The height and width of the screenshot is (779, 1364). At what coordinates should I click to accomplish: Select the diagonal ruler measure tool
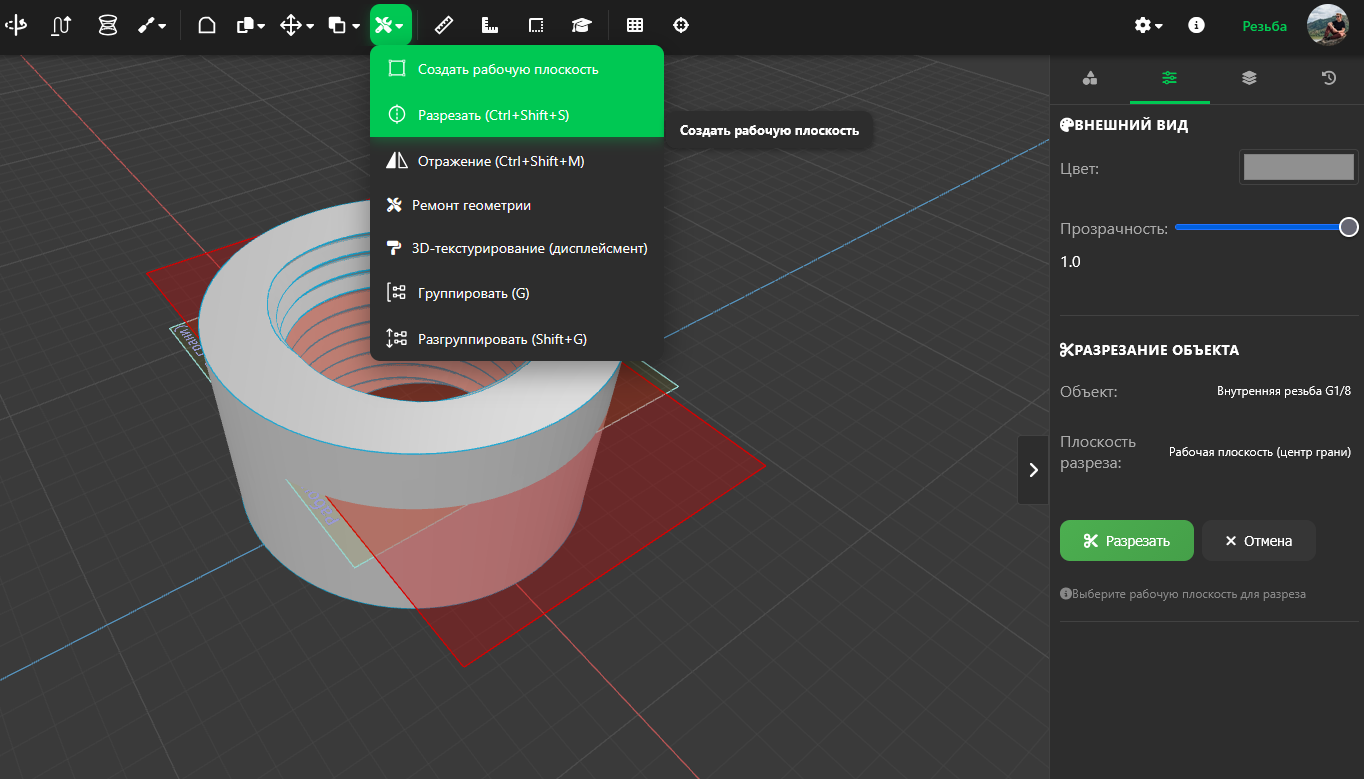[444, 26]
